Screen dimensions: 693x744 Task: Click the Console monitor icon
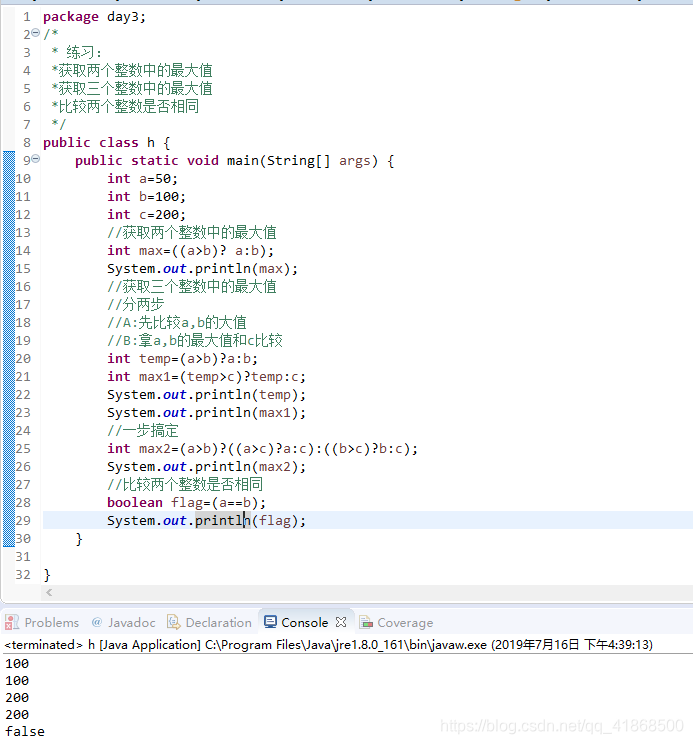click(x=270, y=622)
